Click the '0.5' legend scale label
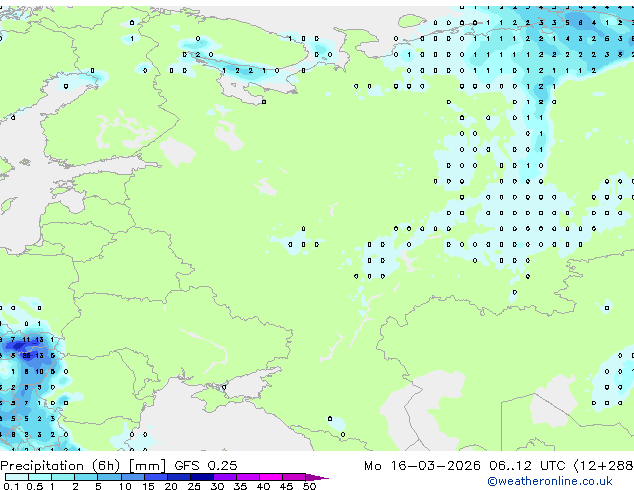The height and width of the screenshot is (490, 634). point(34,486)
